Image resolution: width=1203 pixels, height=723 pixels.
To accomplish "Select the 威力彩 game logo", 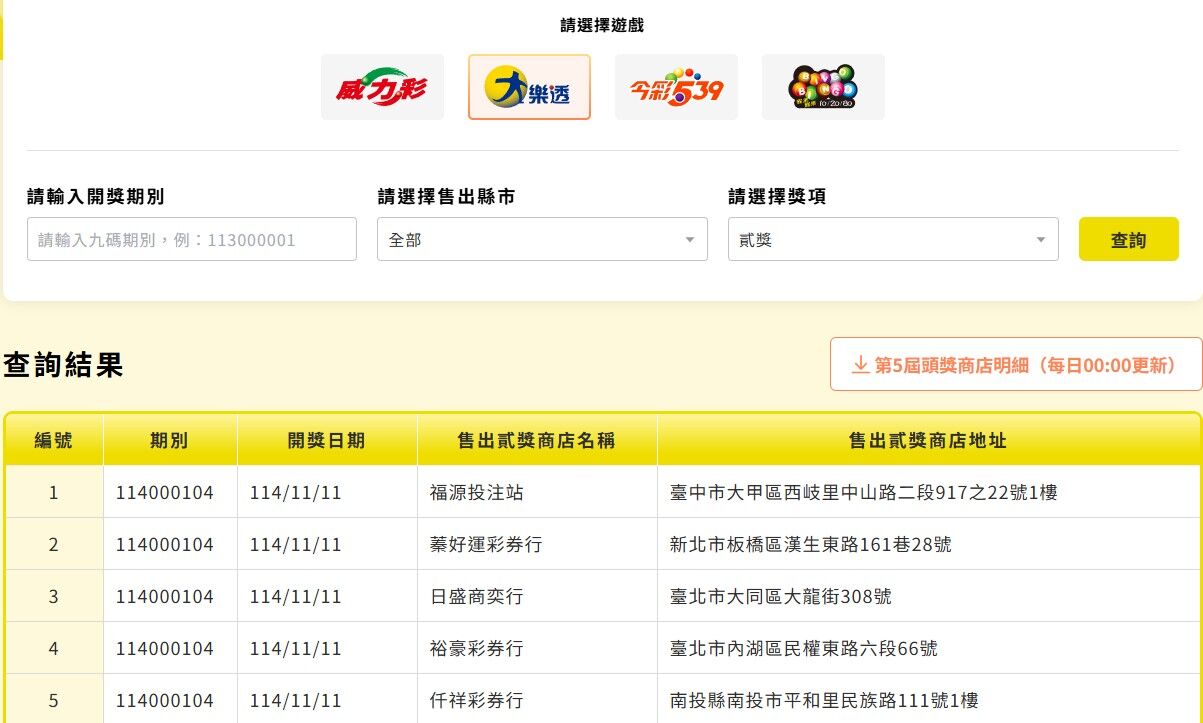I will [382, 87].
